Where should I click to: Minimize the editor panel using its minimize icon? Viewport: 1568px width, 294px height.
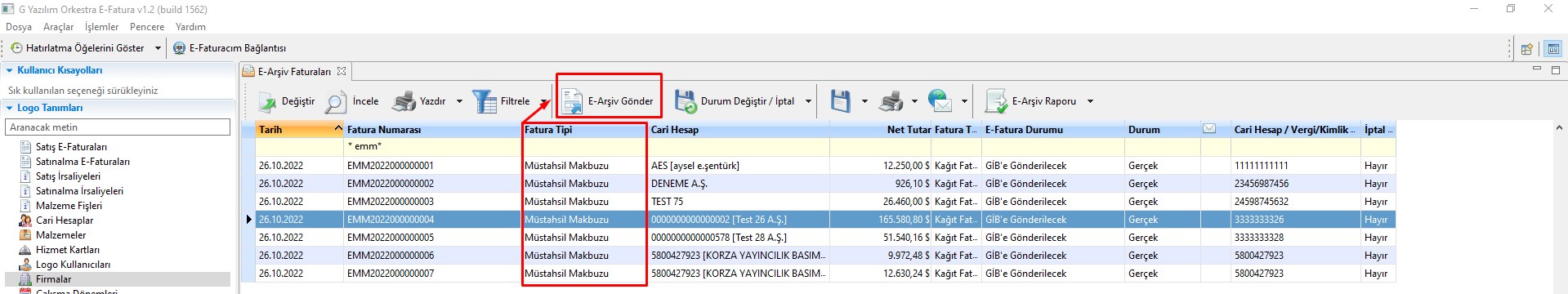tap(1536, 69)
